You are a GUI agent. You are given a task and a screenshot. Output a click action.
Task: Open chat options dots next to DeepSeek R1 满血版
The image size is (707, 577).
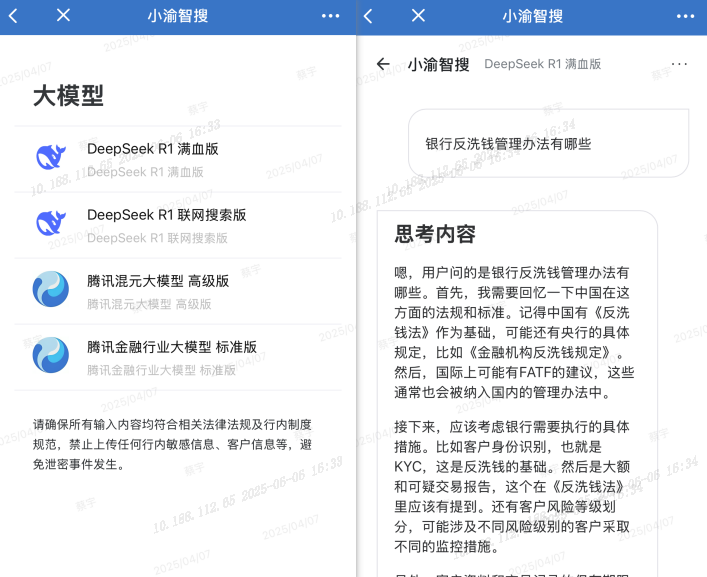pyautogui.click(x=679, y=64)
